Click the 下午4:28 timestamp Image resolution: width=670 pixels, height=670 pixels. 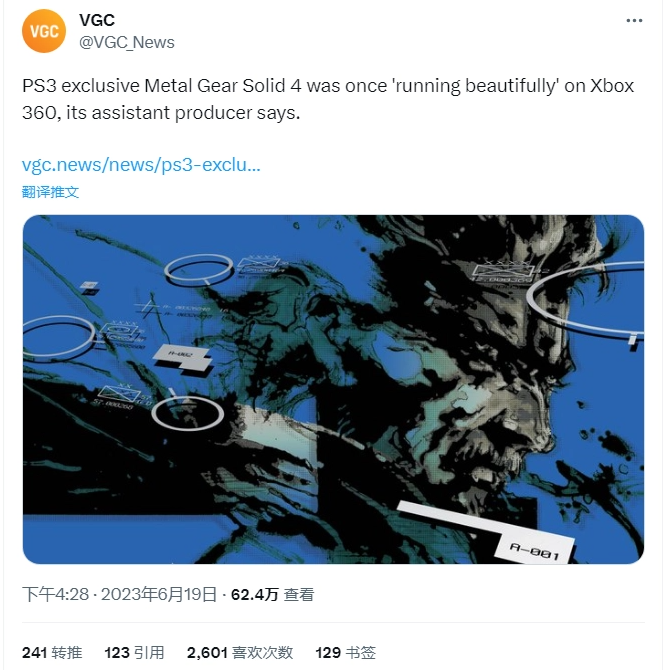[x=56, y=594]
